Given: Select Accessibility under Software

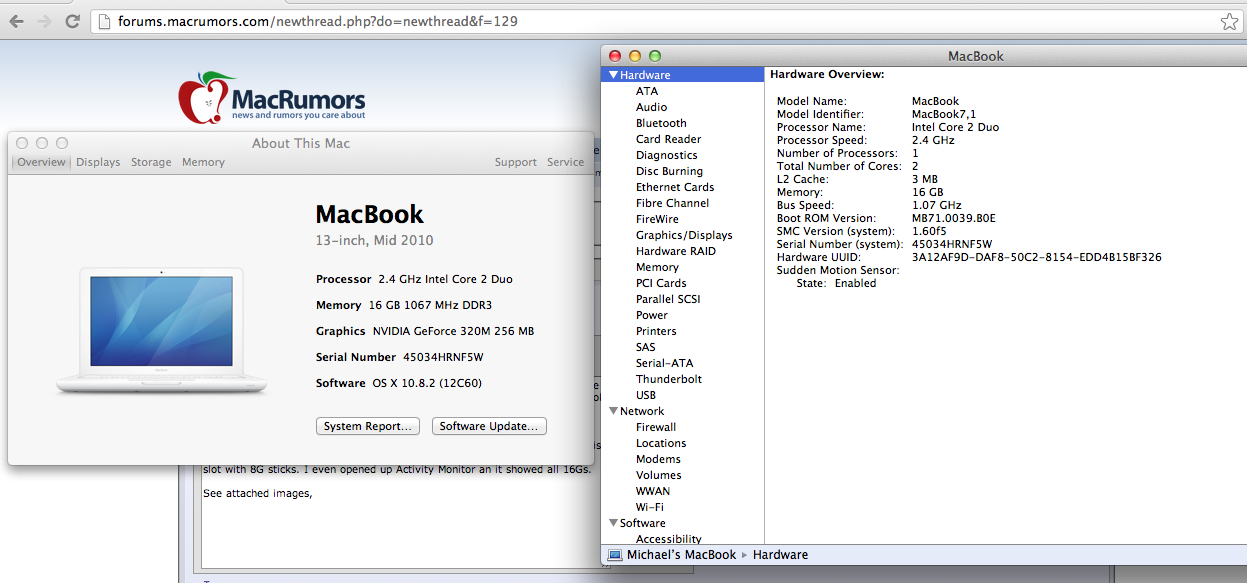Looking at the screenshot, I should (669, 539).
